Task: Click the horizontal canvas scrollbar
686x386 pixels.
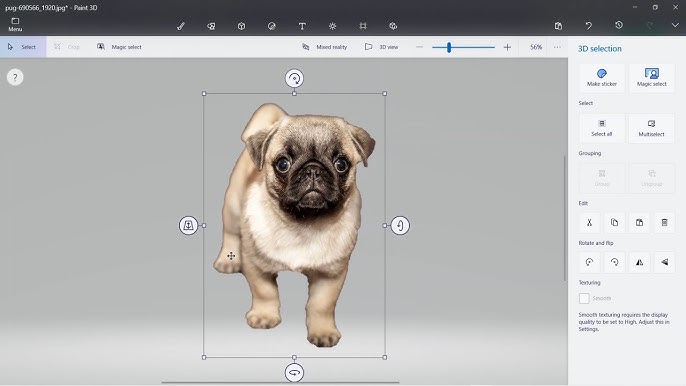Action: click(280, 382)
